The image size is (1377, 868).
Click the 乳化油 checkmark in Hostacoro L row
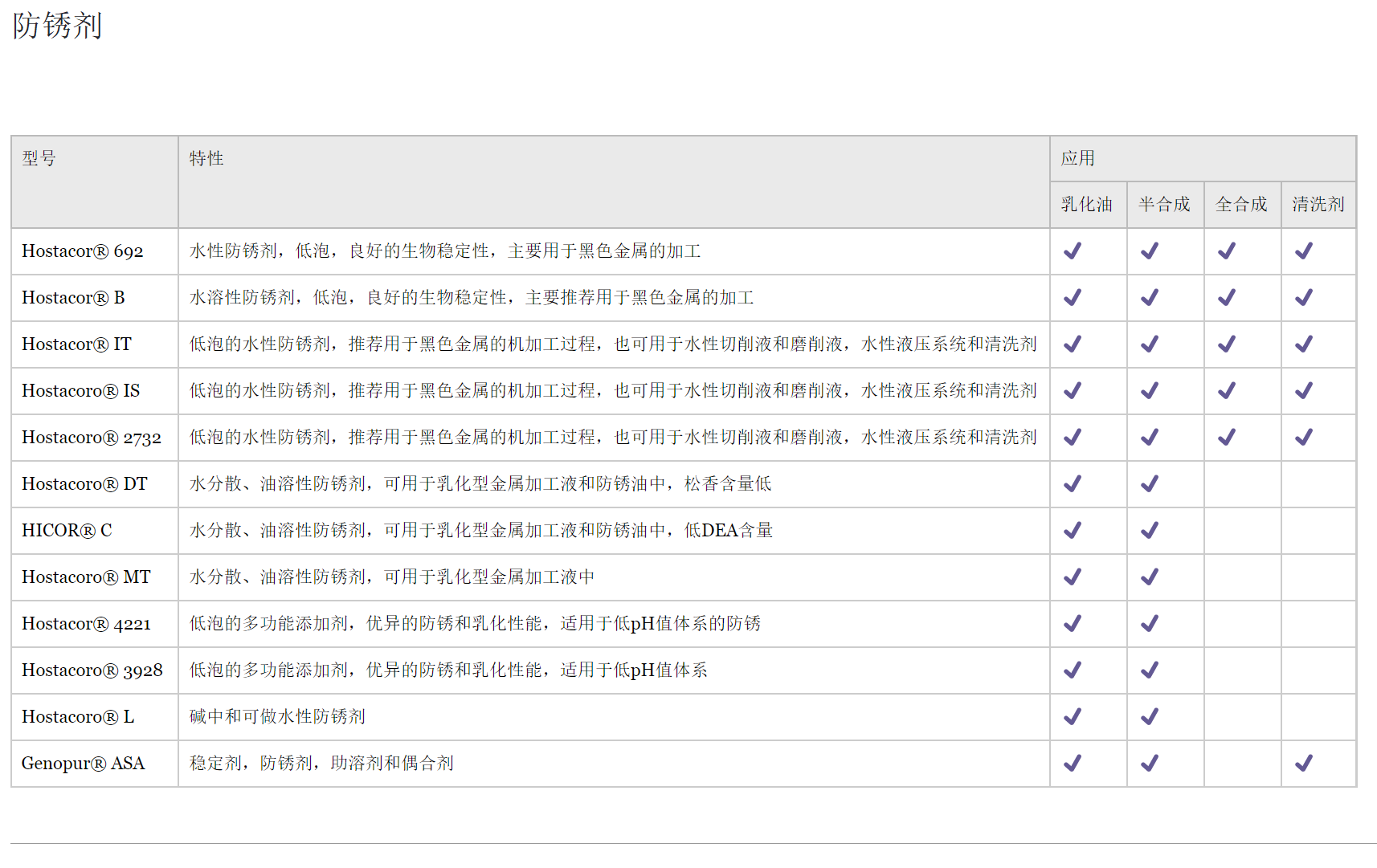tap(1073, 717)
